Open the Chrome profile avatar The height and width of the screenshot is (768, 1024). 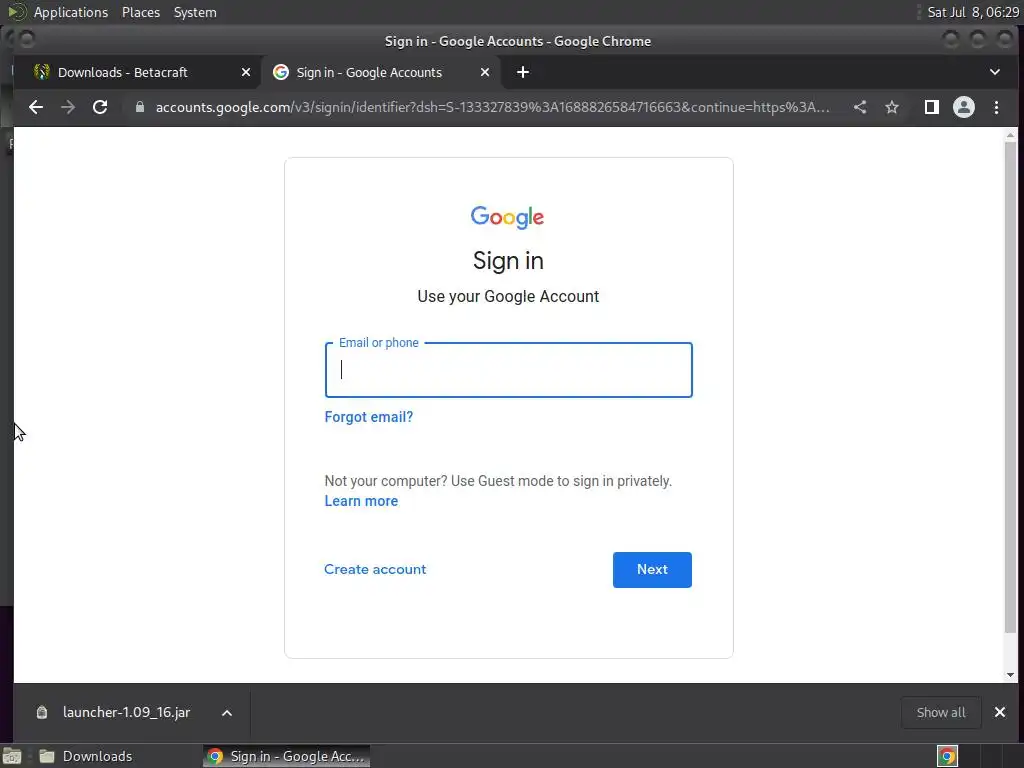pos(964,107)
